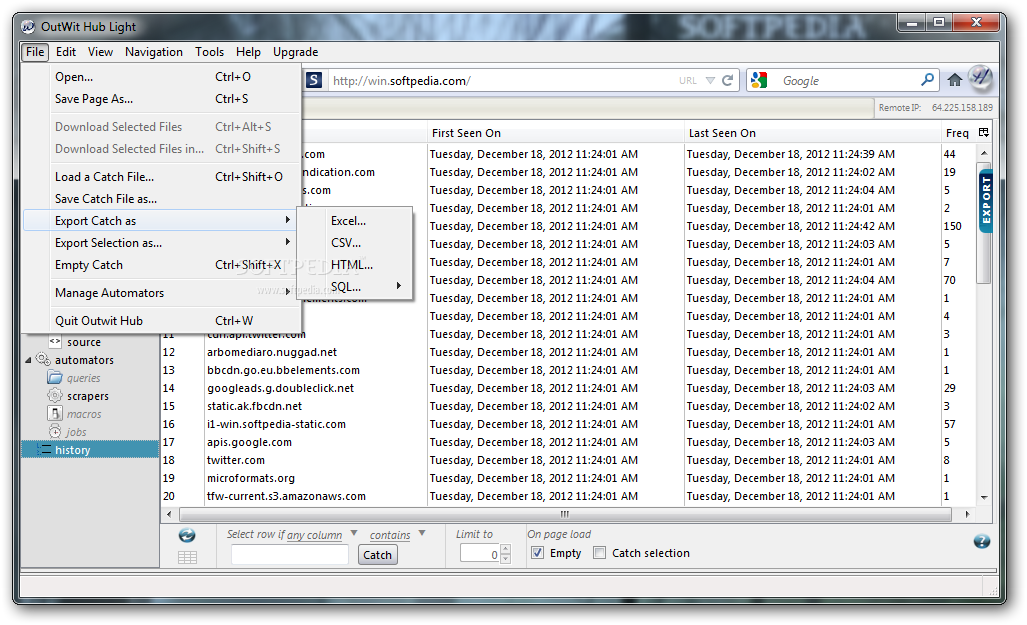
Task: Click the macros document icon
Action: click(55, 413)
